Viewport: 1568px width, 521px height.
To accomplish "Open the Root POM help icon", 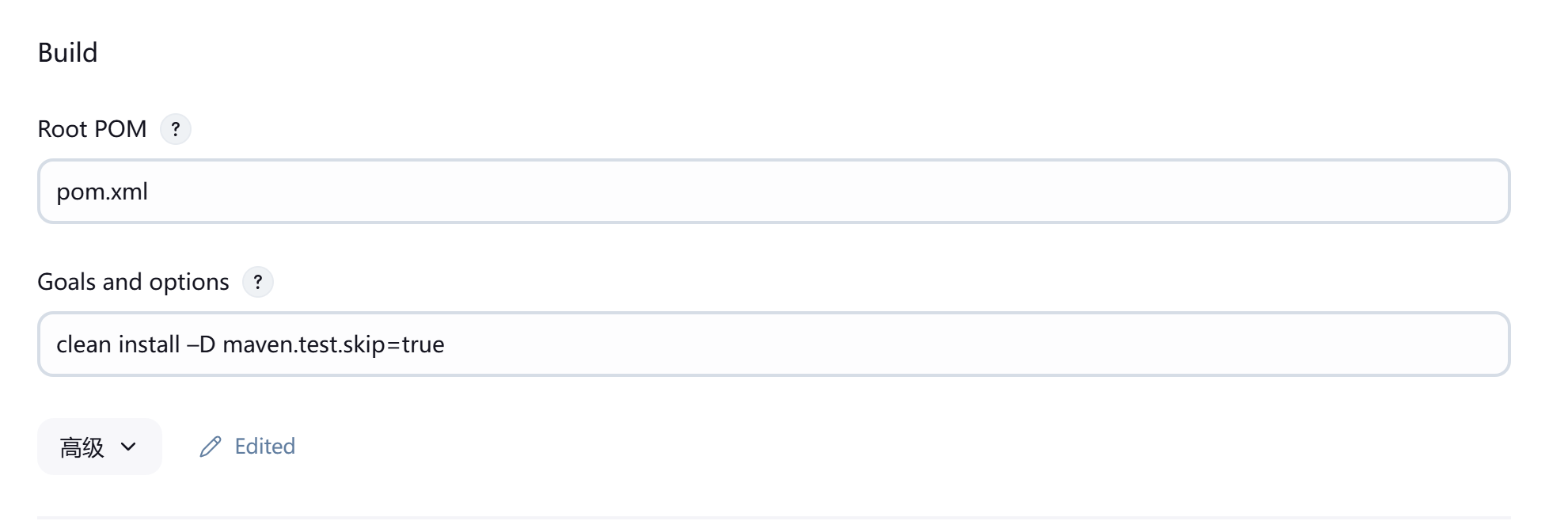I will (x=176, y=129).
